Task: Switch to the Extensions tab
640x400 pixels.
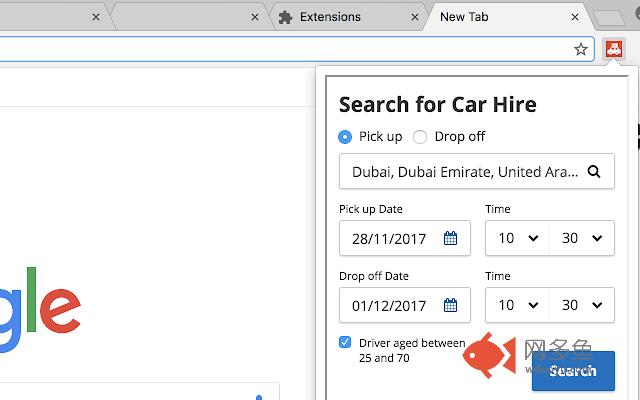Action: pos(349,17)
